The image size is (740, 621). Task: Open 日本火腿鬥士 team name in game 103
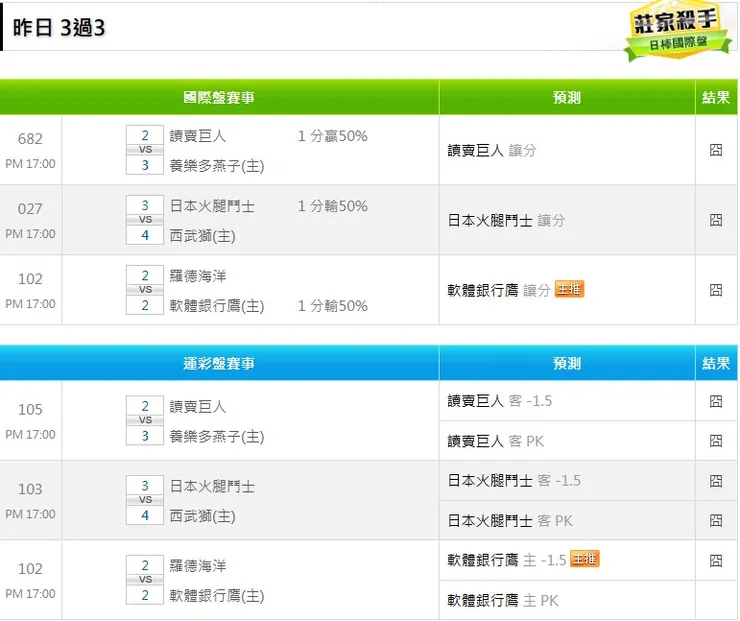tap(212, 487)
